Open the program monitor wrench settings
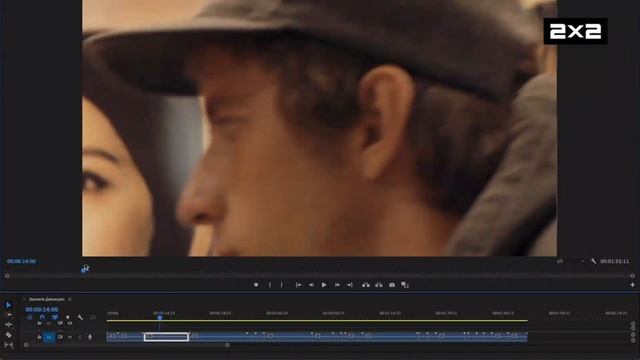The image size is (640, 360). (593, 261)
